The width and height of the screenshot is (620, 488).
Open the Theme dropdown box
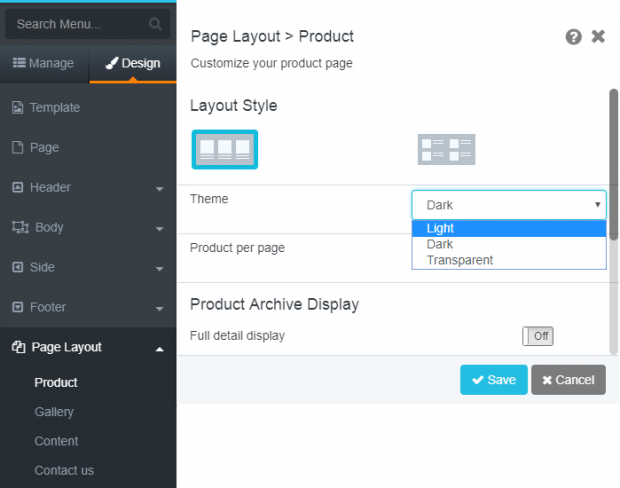pyautogui.click(x=509, y=205)
